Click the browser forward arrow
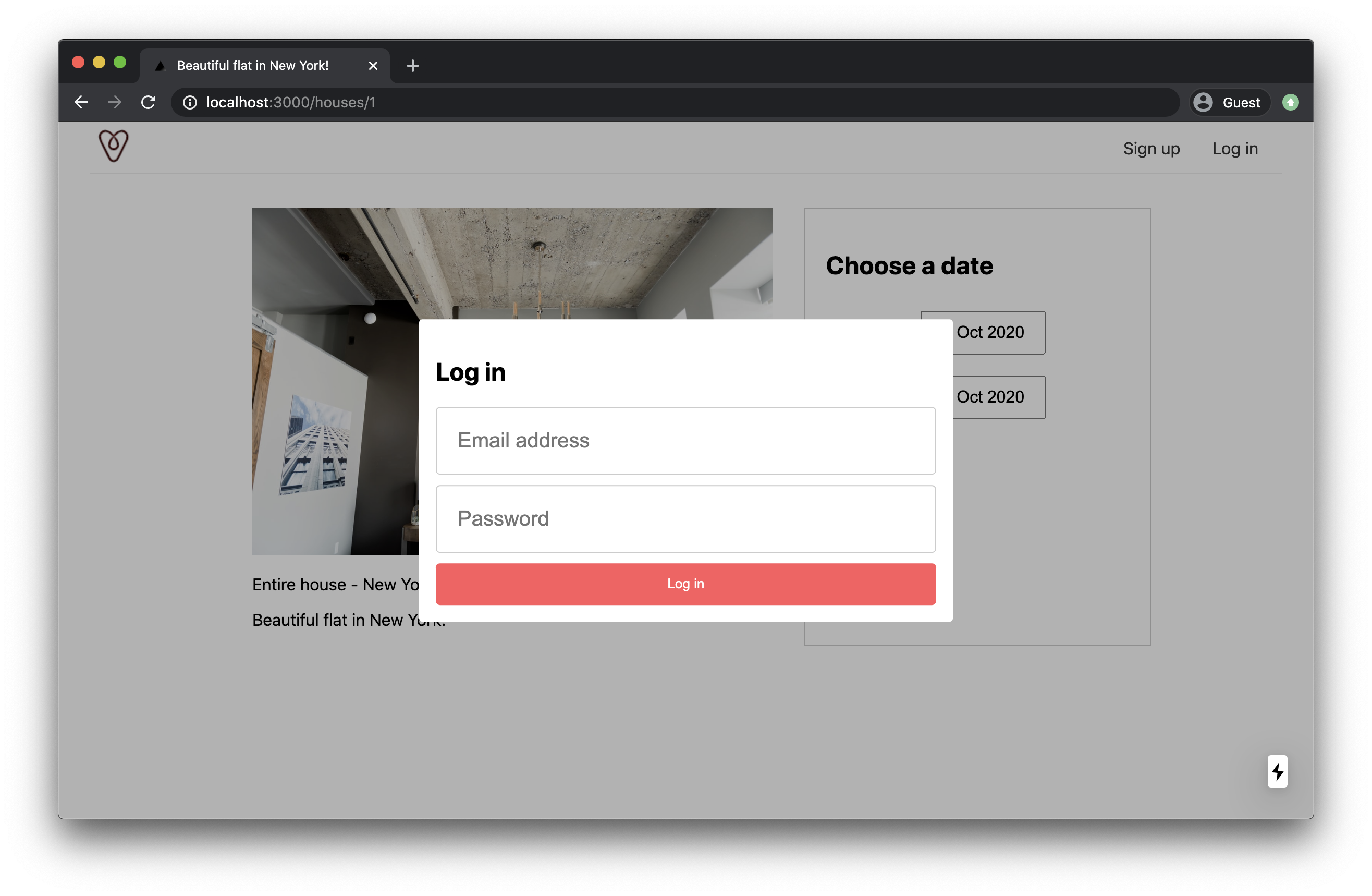 [115, 102]
